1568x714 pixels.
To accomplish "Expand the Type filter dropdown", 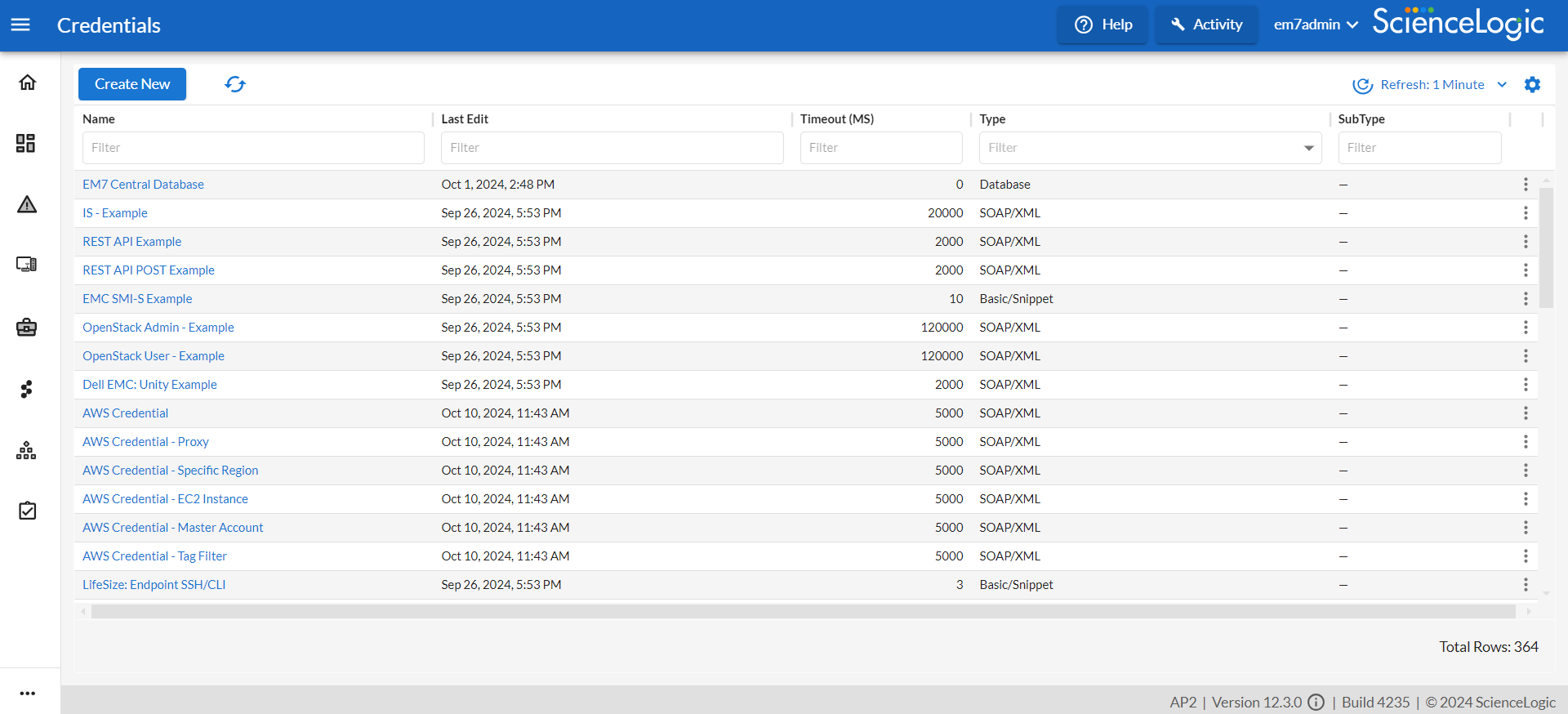I will point(1308,148).
